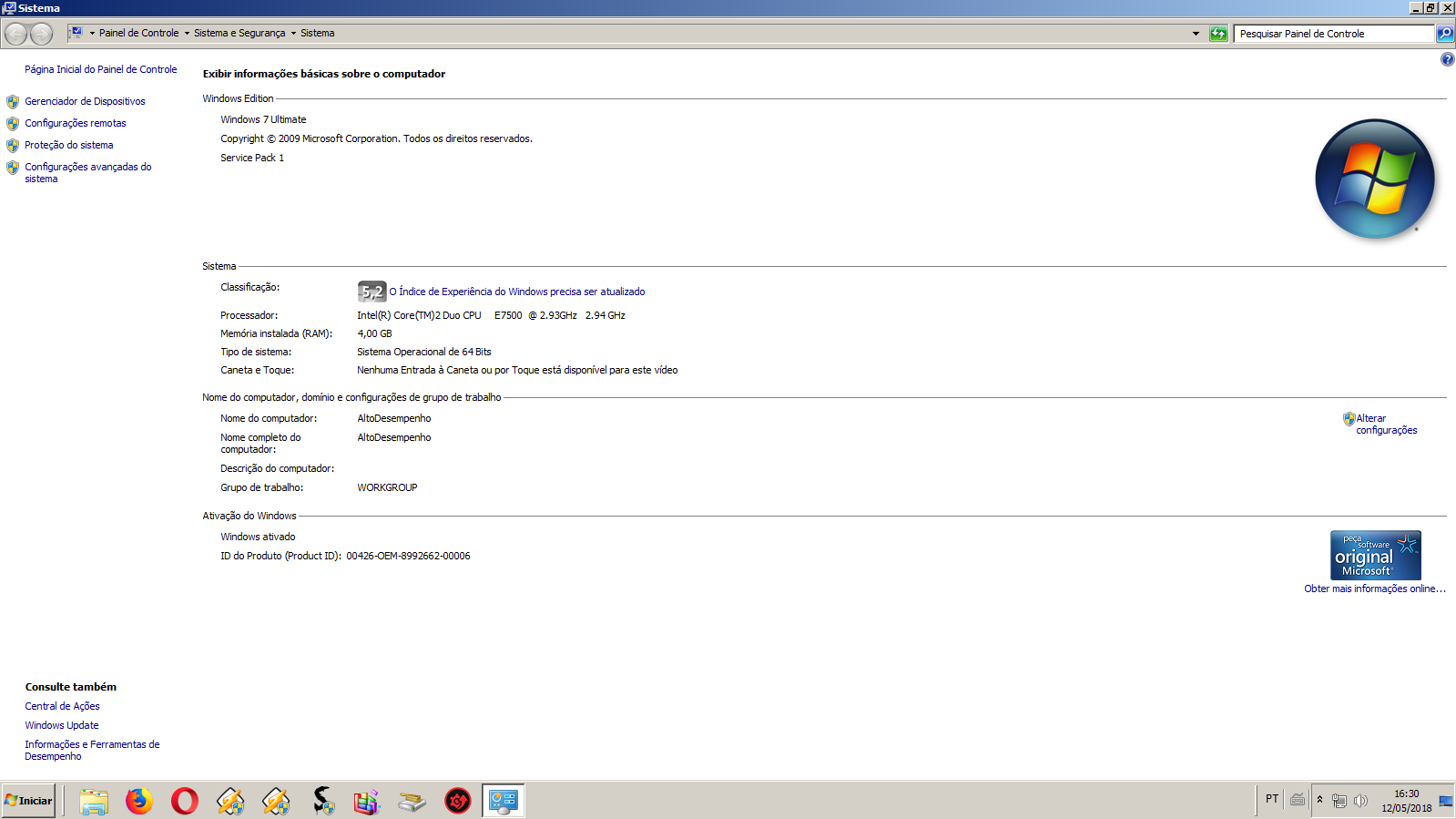Open the WinRAR books icon on taskbar
This screenshot has width=1456, height=819.
point(367,802)
